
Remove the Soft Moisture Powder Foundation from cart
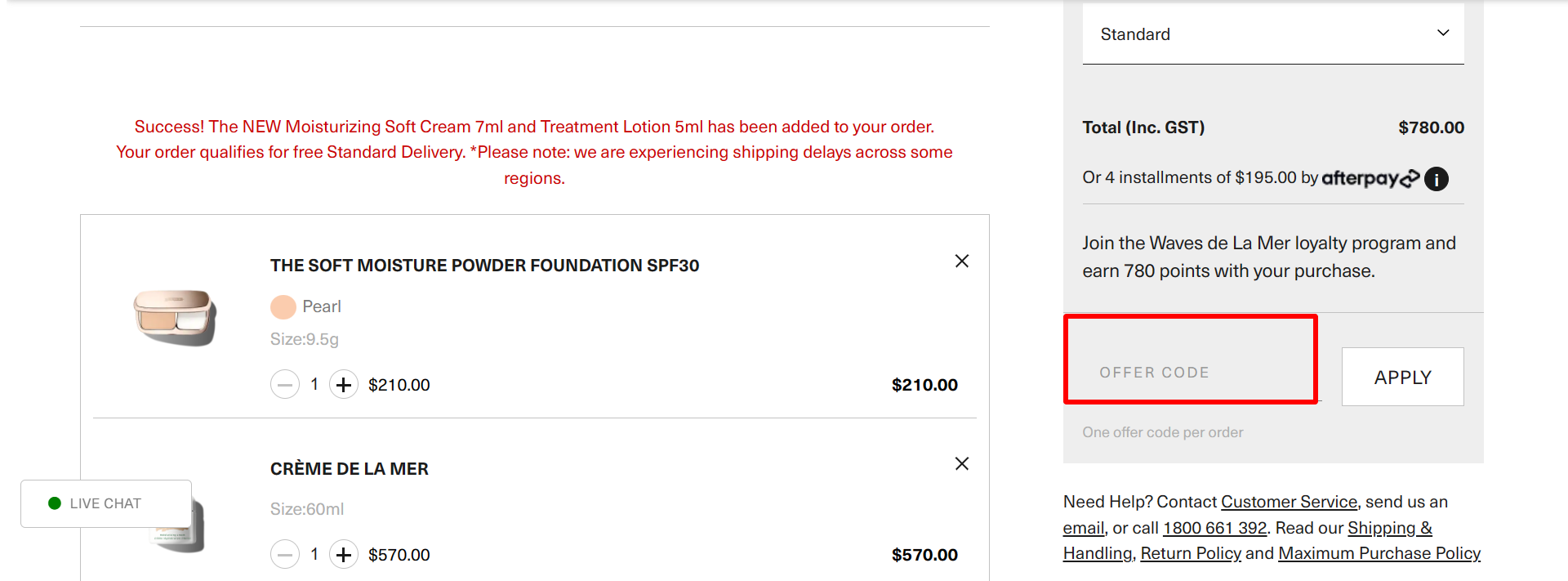[961, 261]
